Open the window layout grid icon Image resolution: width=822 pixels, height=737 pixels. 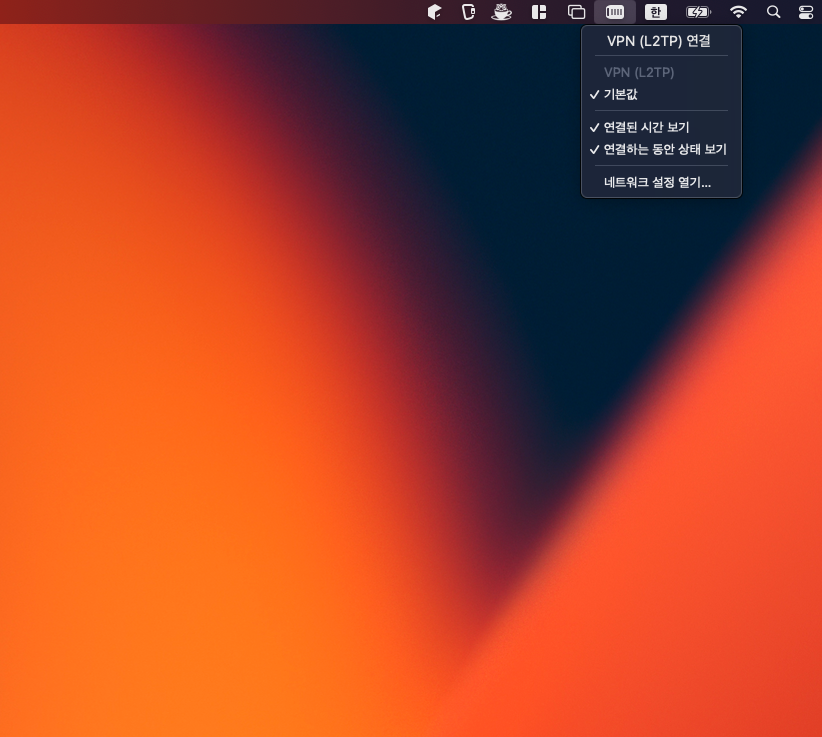[539, 12]
